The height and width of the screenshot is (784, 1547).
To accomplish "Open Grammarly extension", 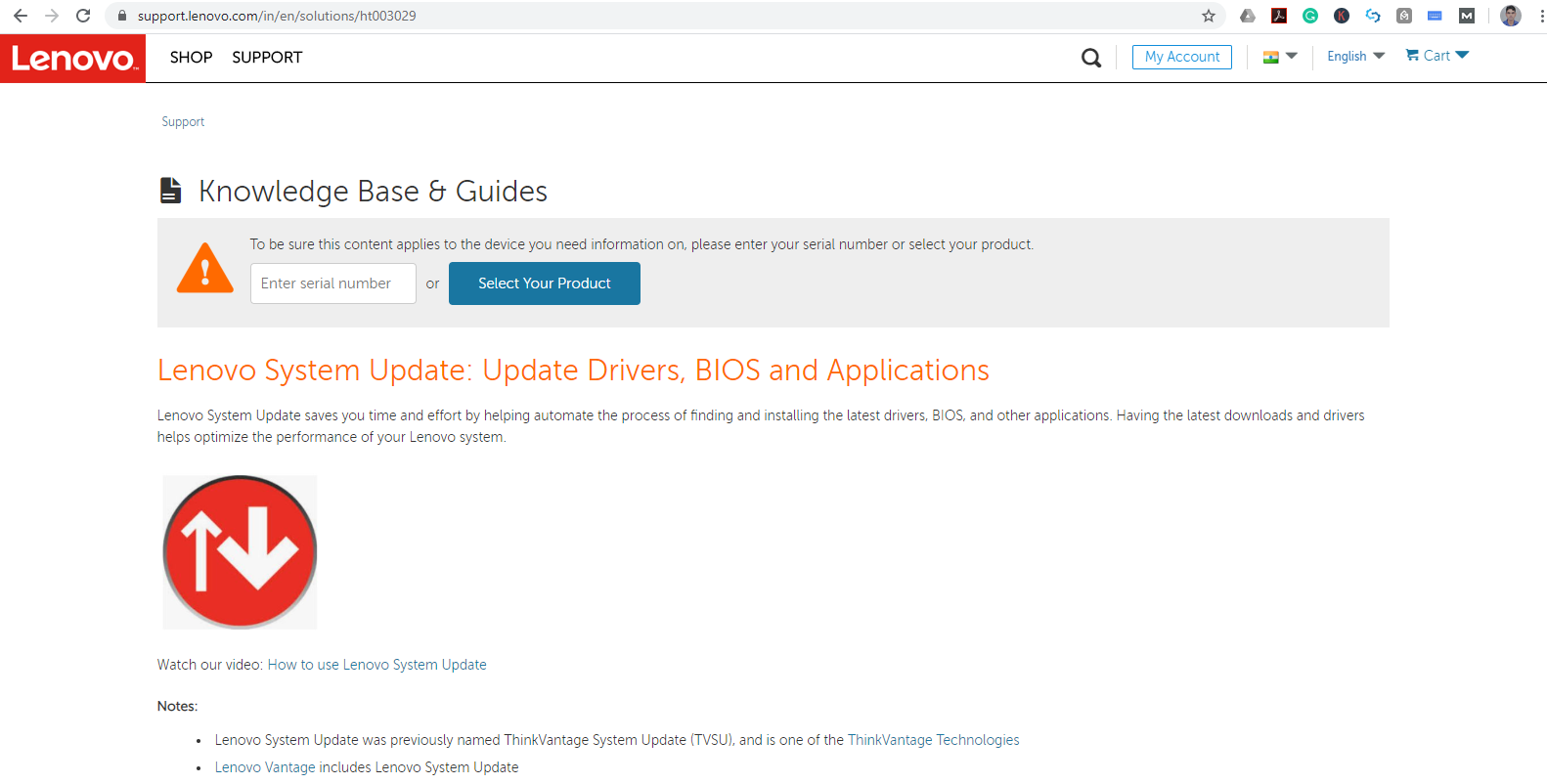I will [x=1310, y=16].
